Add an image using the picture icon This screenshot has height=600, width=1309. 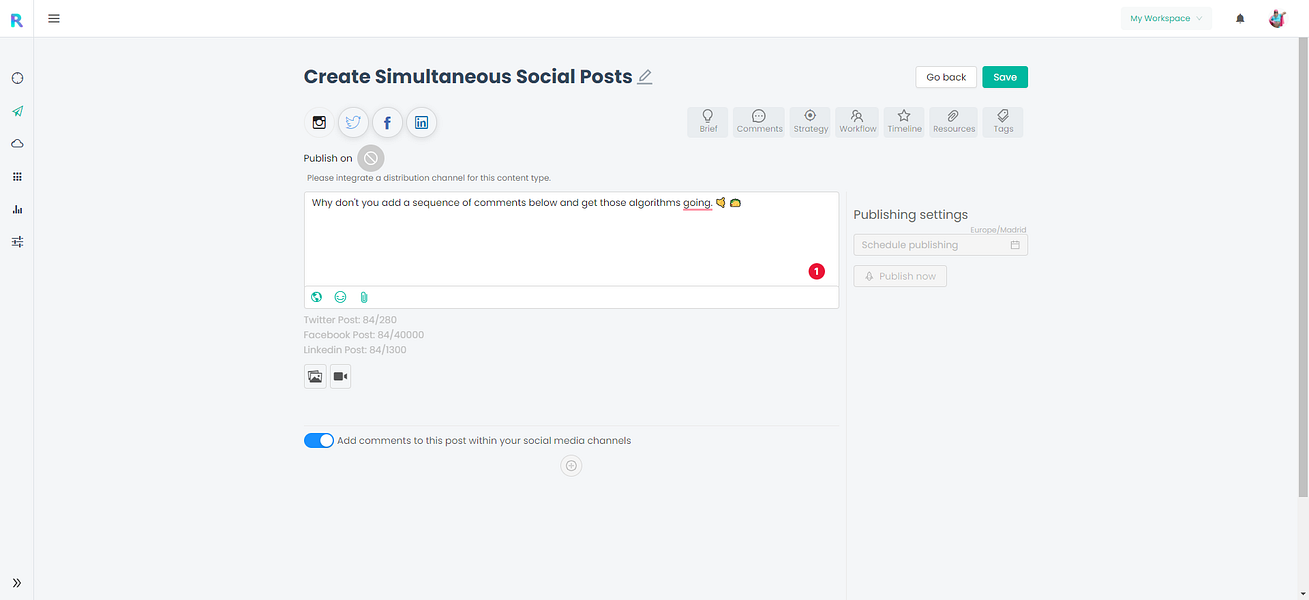[315, 376]
